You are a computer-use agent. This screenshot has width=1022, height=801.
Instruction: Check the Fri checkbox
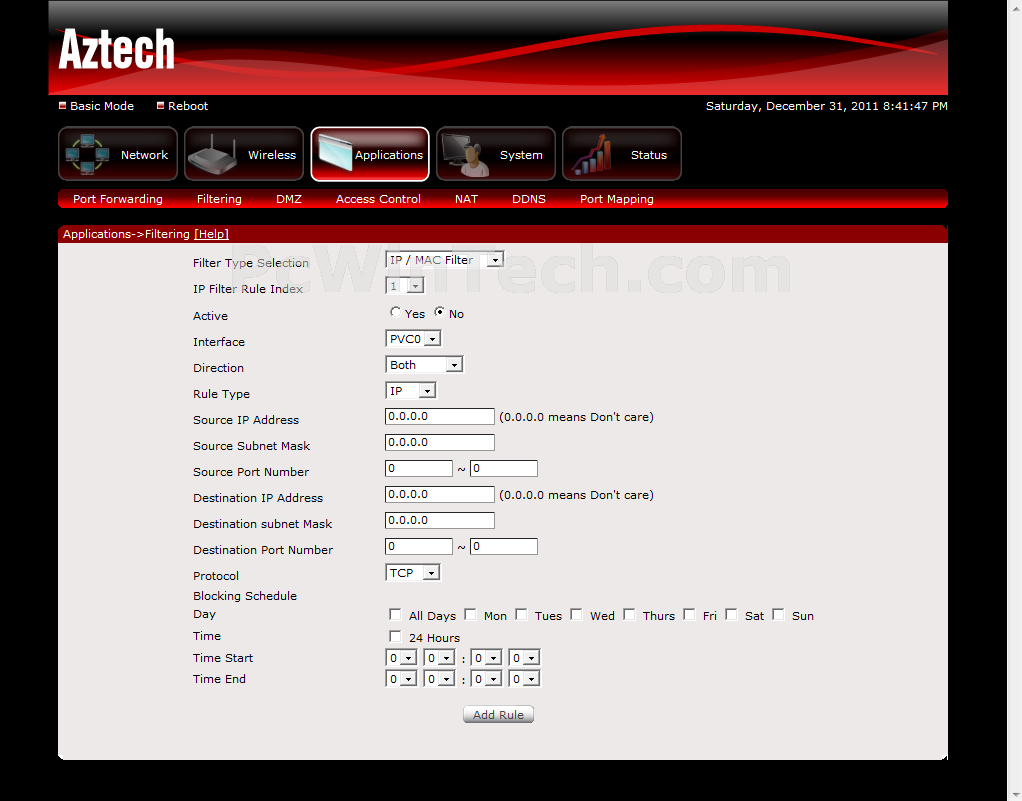(x=689, y=615)
